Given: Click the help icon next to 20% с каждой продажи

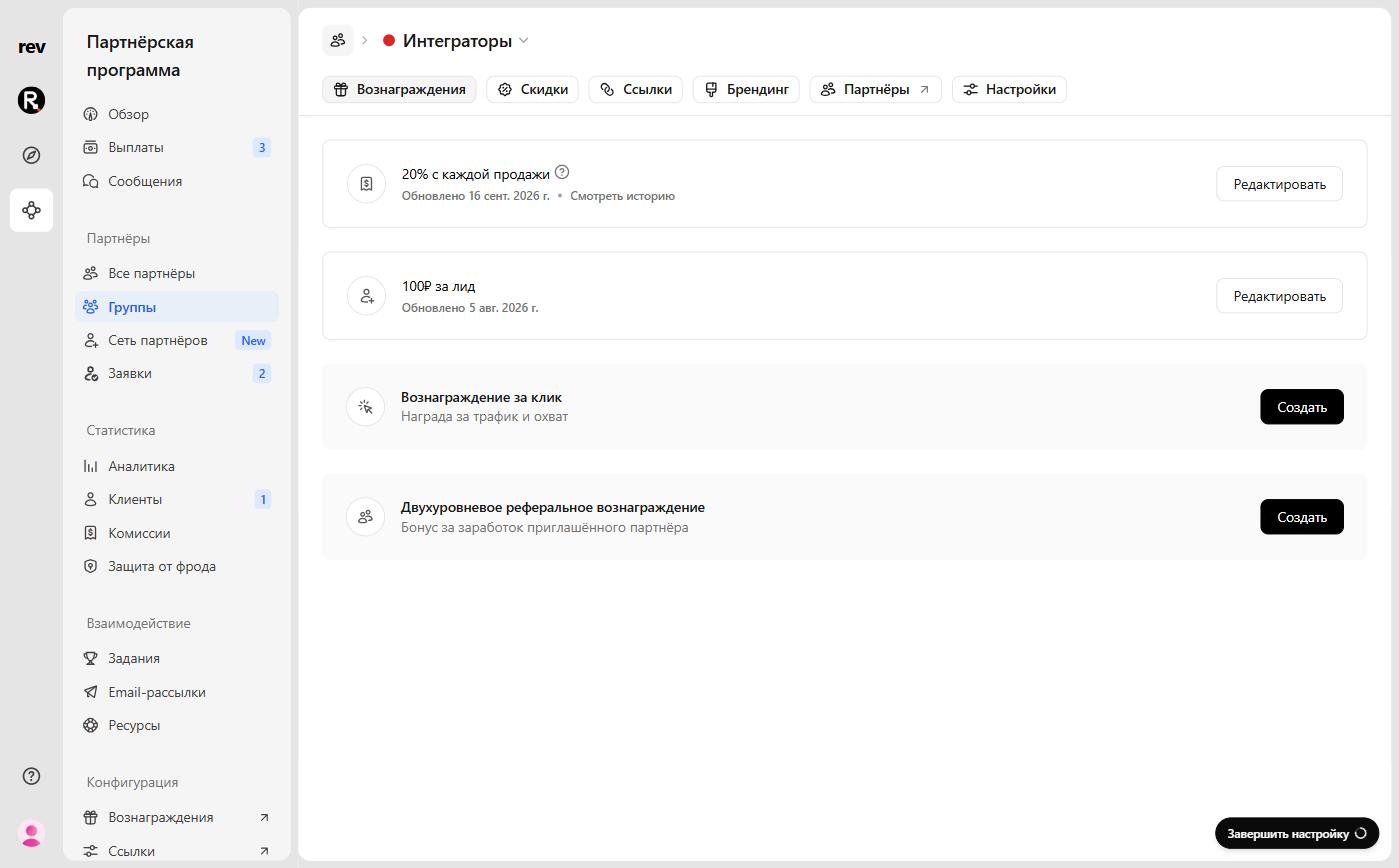Looking at the screenshot, I should point(562,172).
